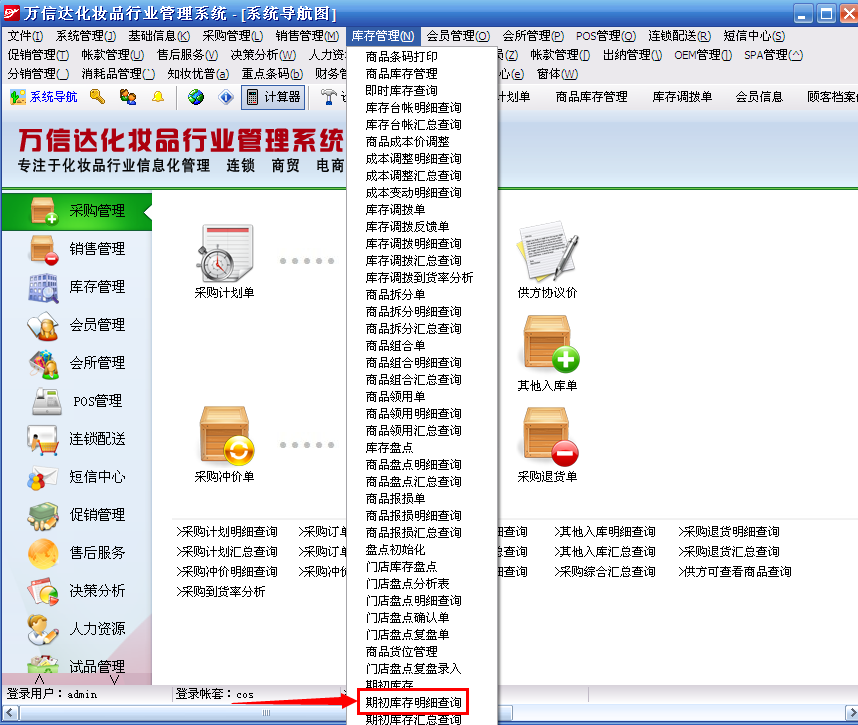This screenshot has width=858, height=725.
Task: Open the 采购退货明细查询 link
Action: [x=728, y=532]
